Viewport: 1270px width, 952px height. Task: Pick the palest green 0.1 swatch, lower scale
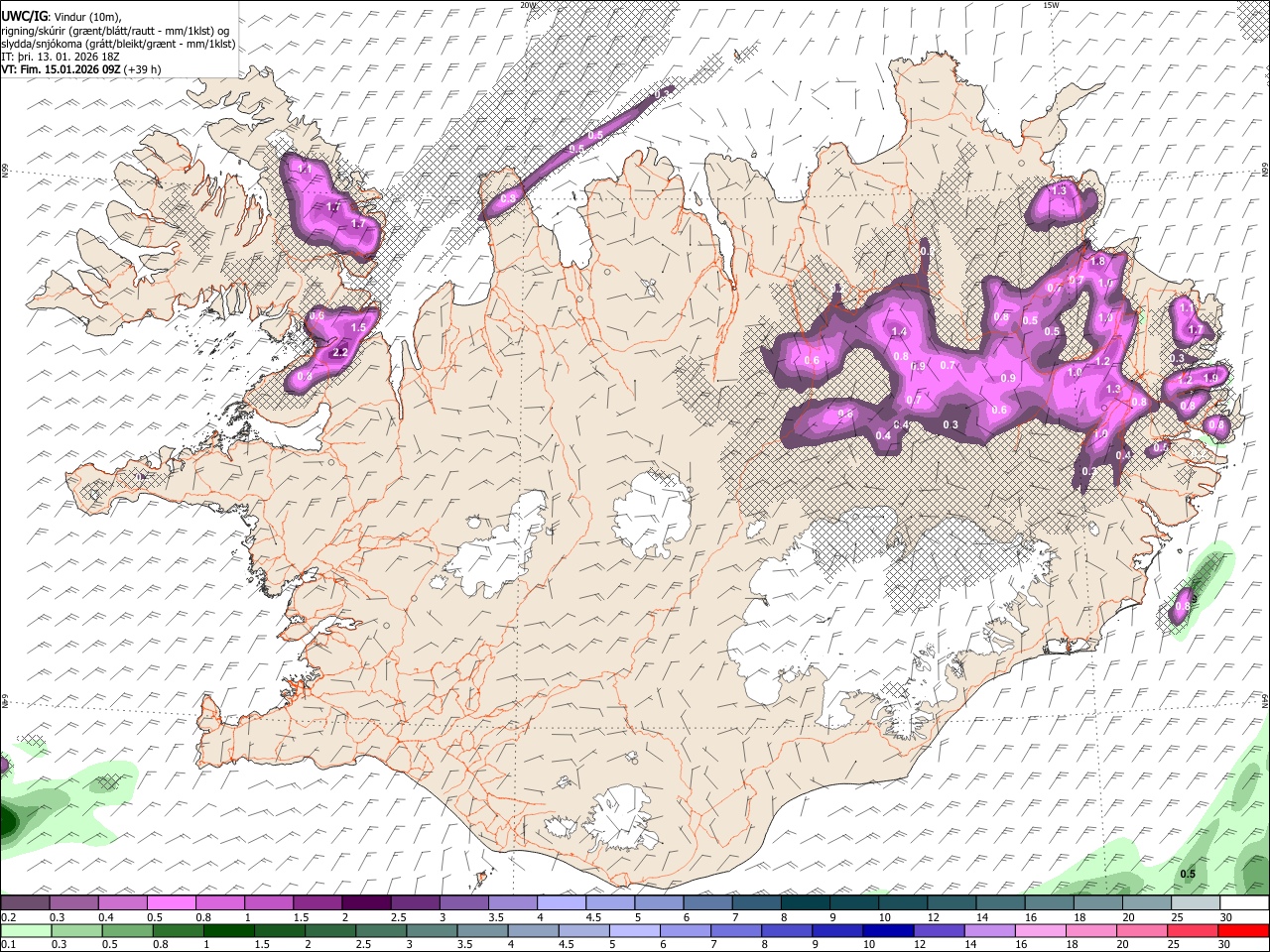(26, 931)
